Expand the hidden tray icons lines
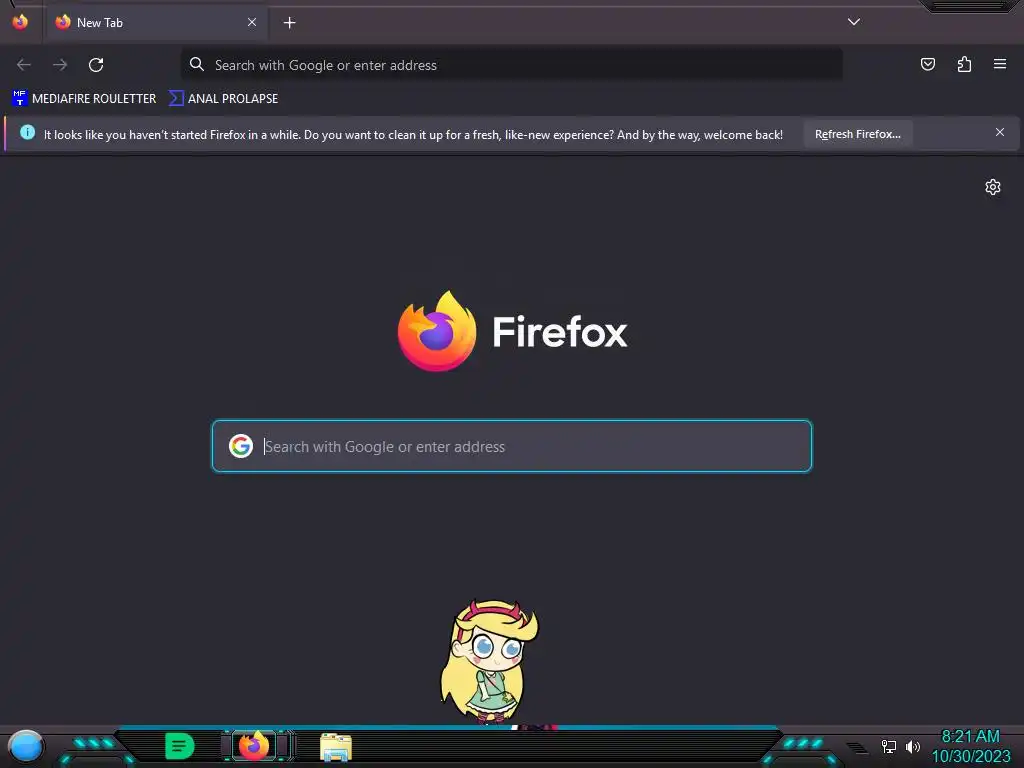The image size is (1024, 768). 857,748
